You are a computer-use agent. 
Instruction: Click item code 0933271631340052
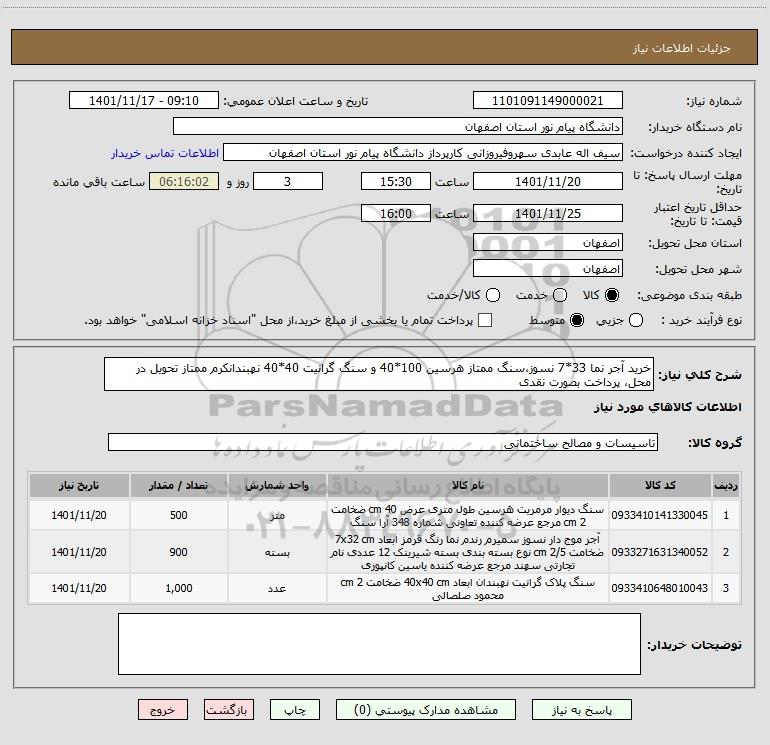tap(660, 552)
